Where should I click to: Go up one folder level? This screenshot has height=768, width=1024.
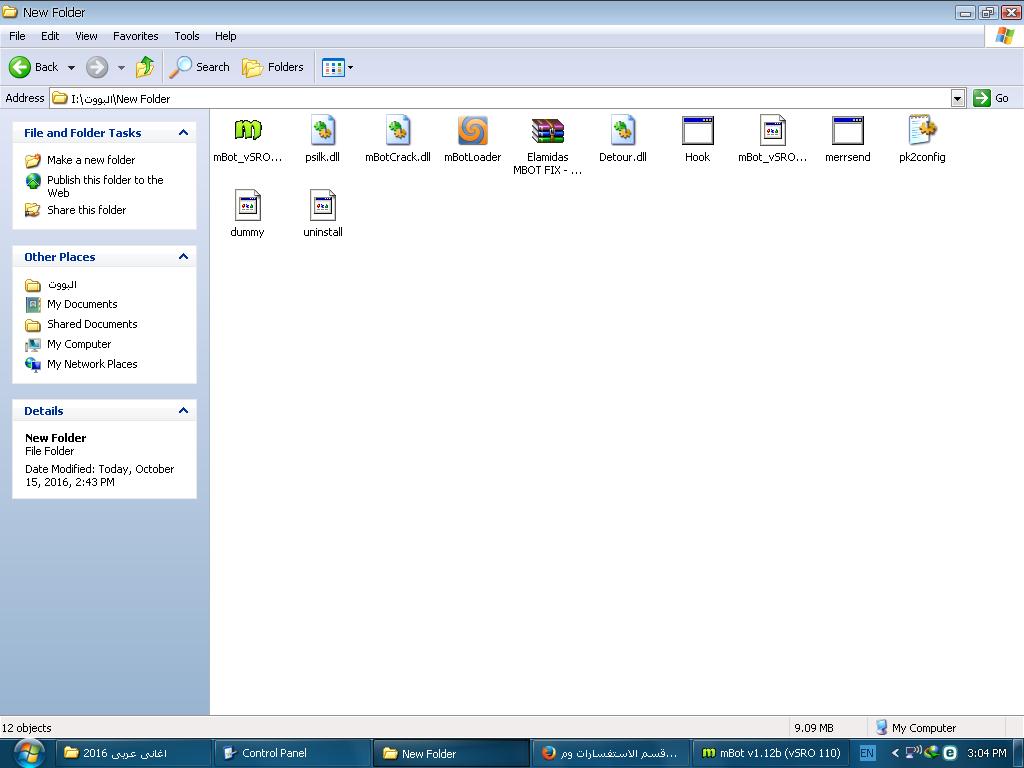(x=145, y=67)
